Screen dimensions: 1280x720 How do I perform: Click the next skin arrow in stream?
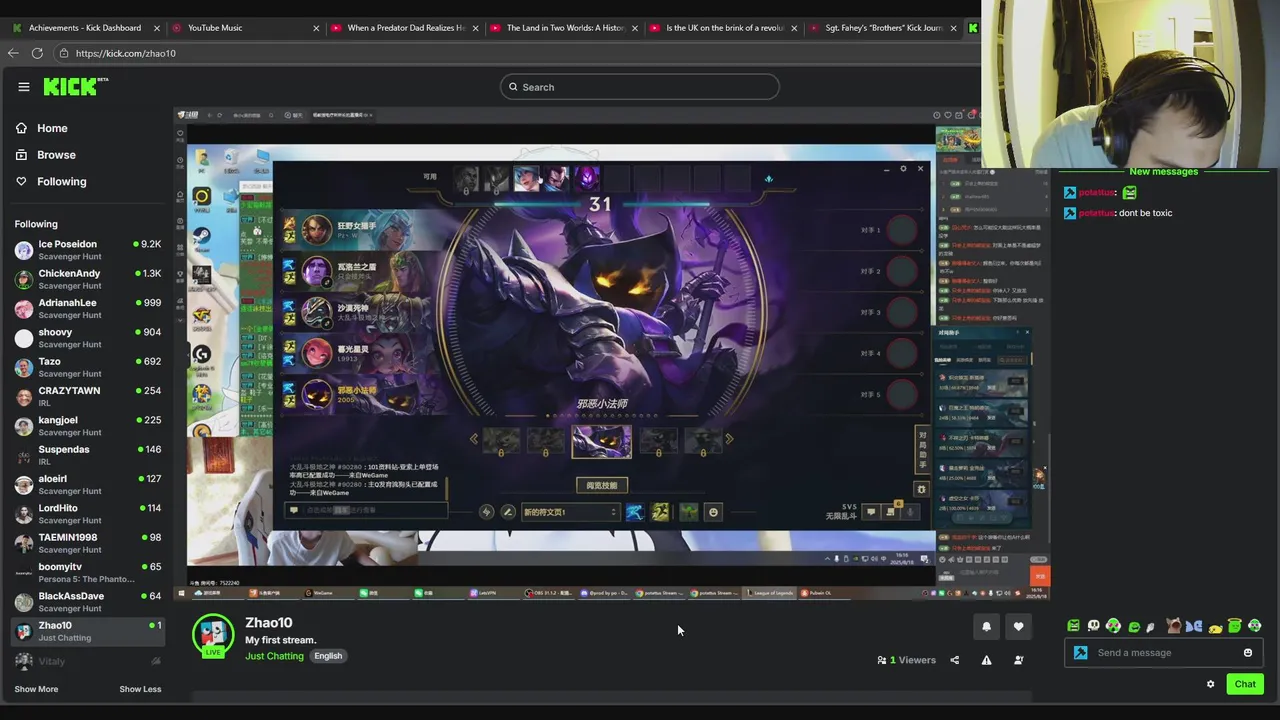tap(729, 439)
